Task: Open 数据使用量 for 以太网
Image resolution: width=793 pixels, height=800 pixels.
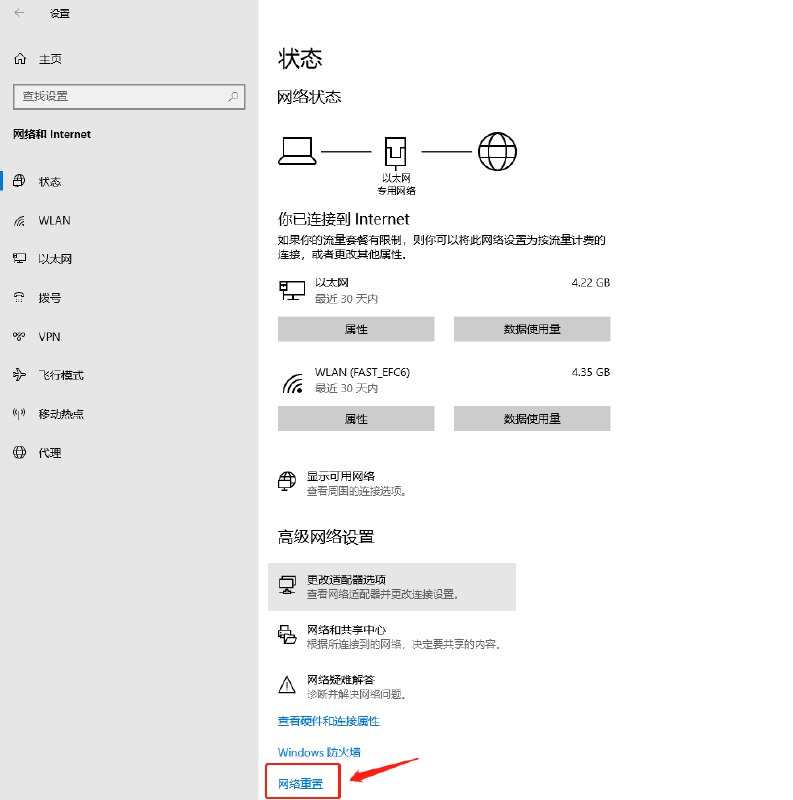Action: click(x=532, y=329)
